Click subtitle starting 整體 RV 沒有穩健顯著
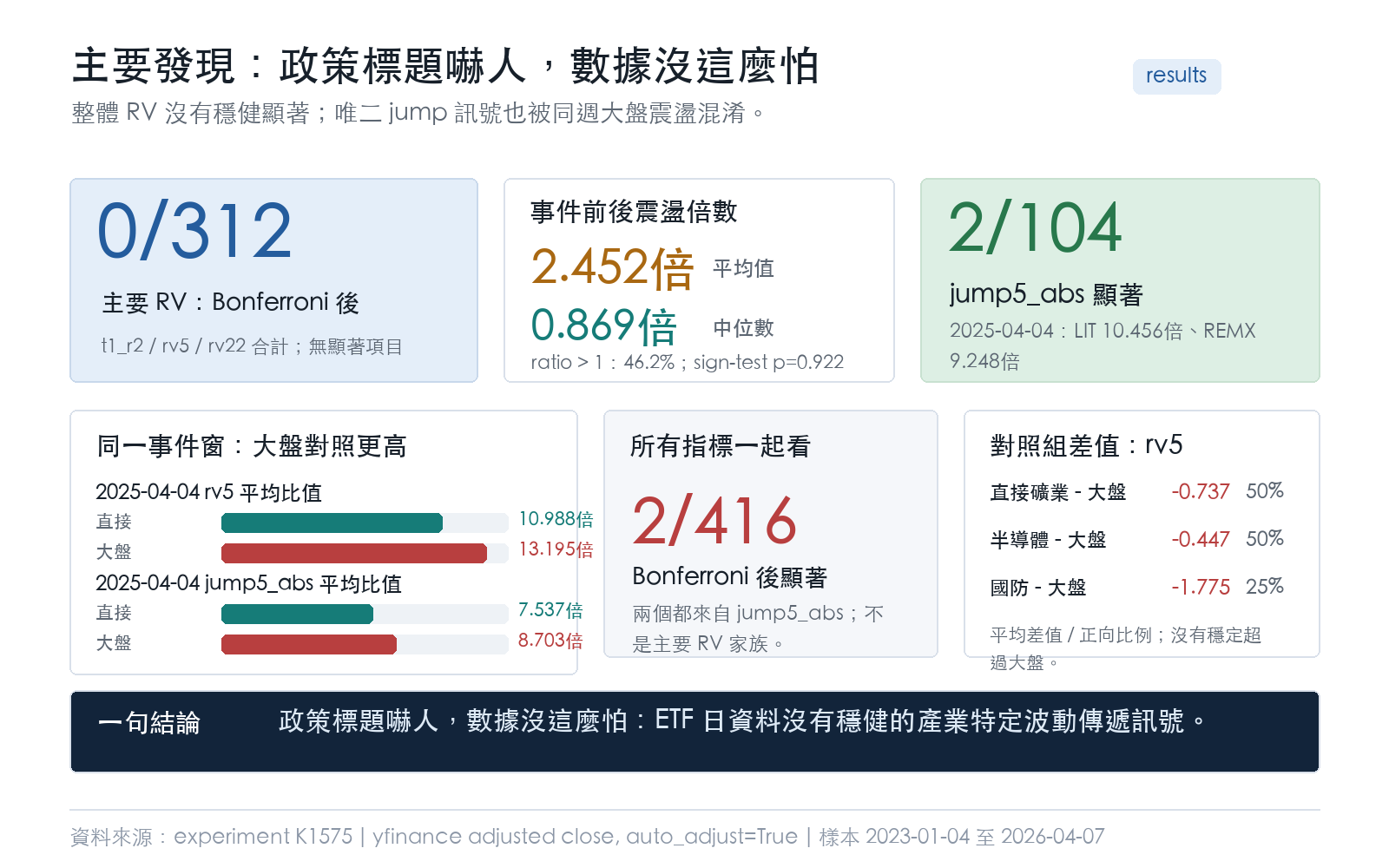The width and height of the screenshot is (1389, 868). click(418, 113)
